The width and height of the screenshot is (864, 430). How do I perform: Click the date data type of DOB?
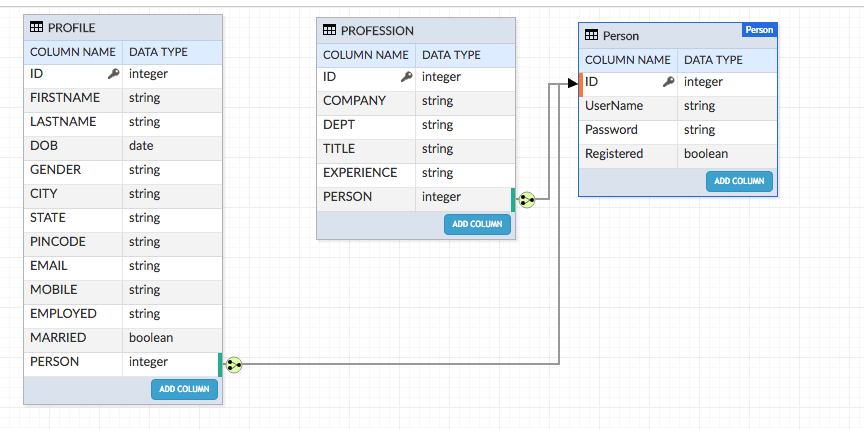[141, 146]
